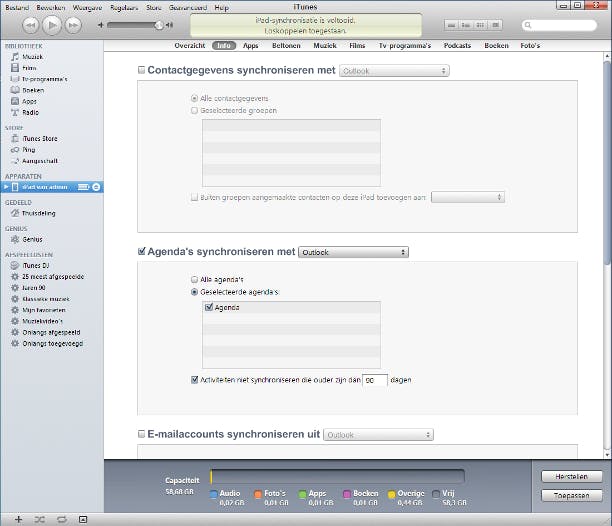Viewport: 612px width, 526px height.
Task: Open Aangeschaft purchased list in sidebar
Action: (x=40, y=161)
